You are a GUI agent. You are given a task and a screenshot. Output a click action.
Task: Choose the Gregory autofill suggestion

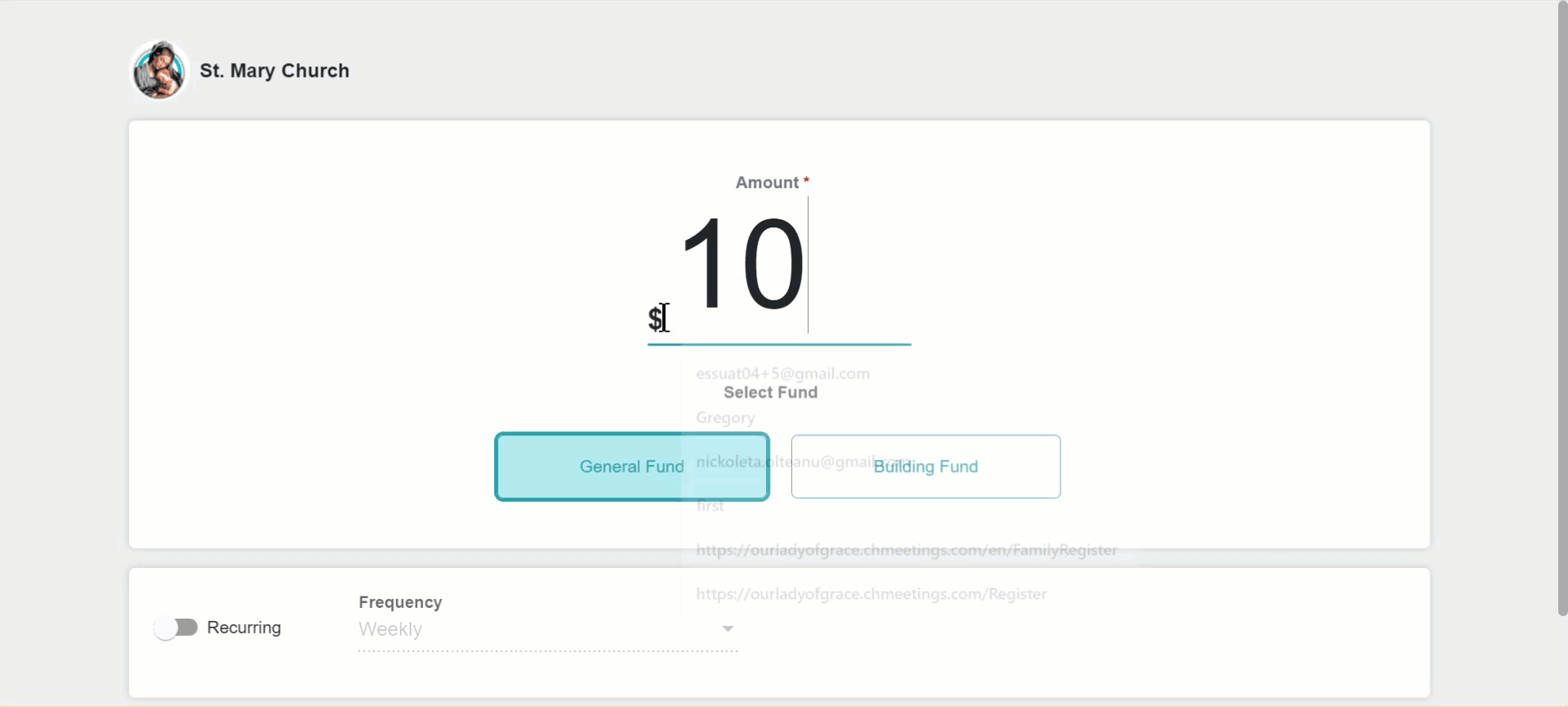pyautogui.click(x=725, y=417)
